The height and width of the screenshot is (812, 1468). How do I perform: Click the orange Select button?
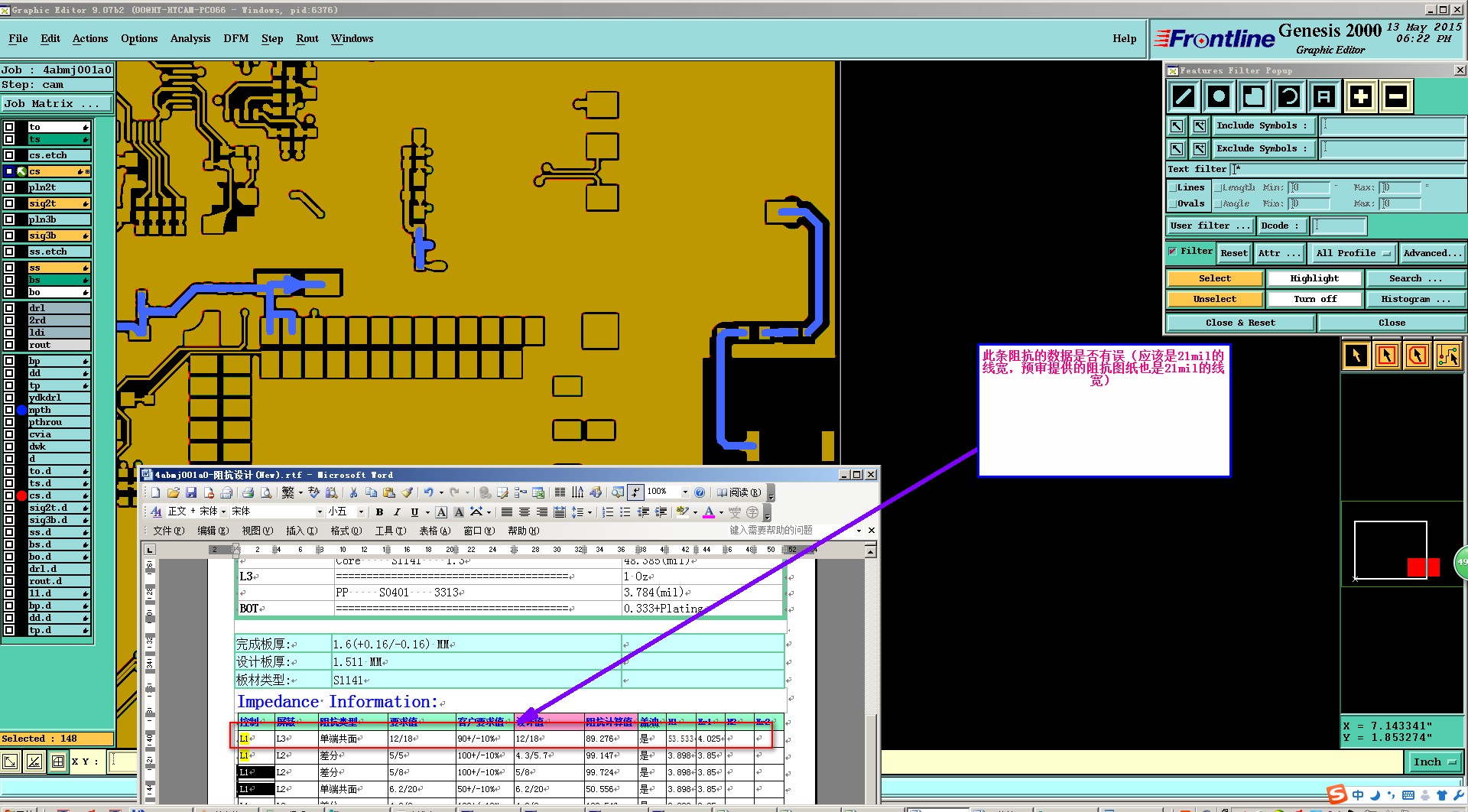point(1215,278)
